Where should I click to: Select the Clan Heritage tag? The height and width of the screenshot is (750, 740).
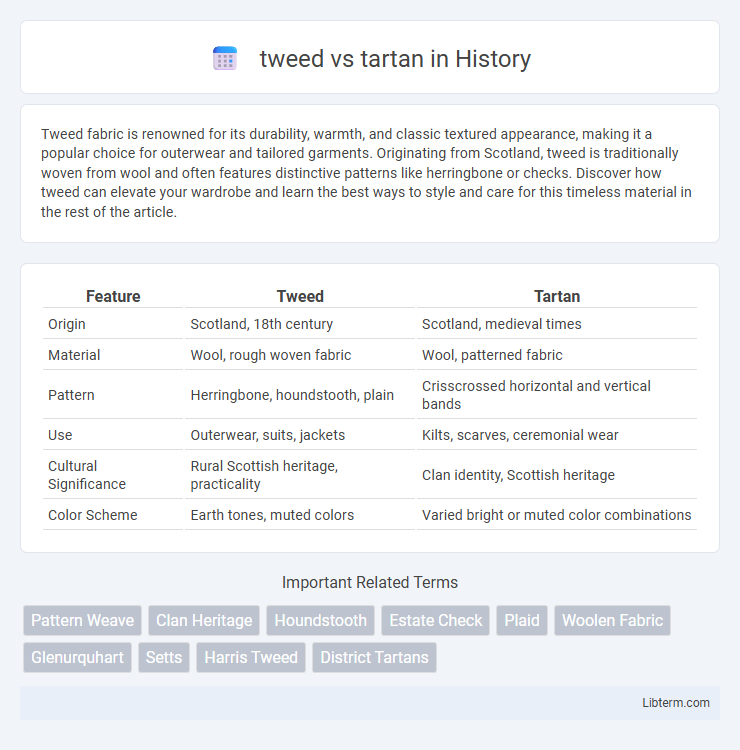click(x=204, y=620)
